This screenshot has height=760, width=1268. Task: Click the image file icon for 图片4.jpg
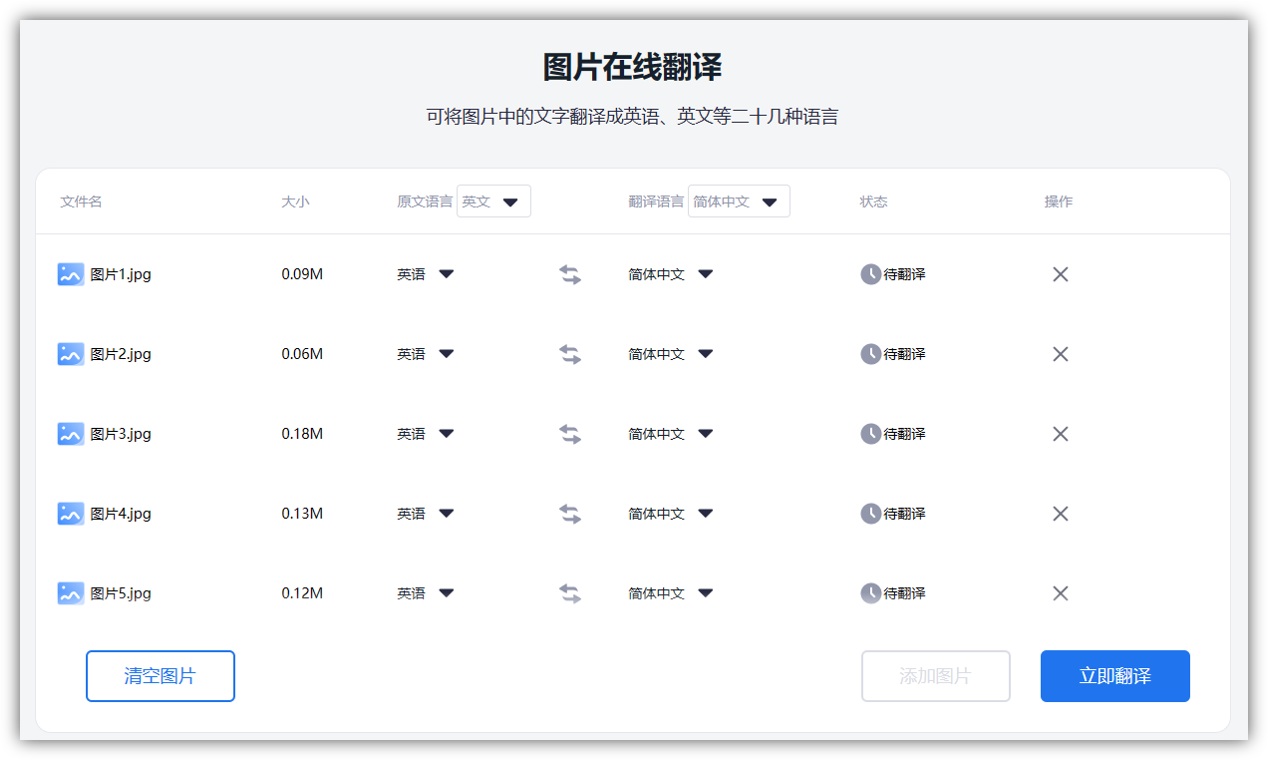(x=70, y=514)
